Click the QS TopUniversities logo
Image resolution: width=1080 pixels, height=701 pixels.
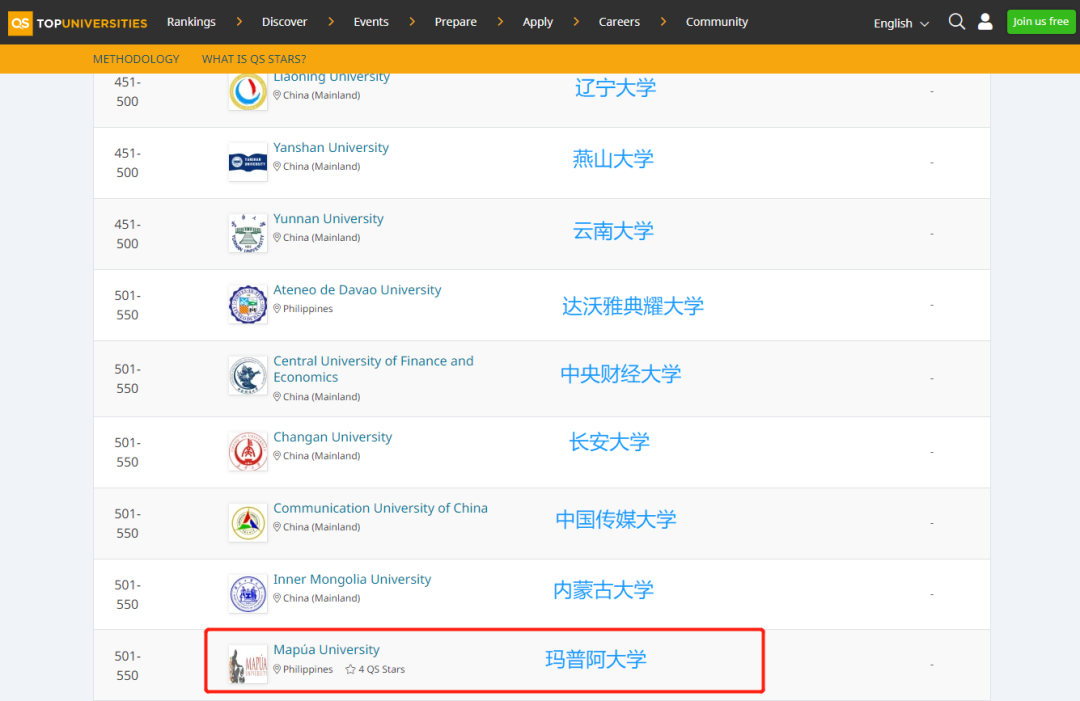[78, 23]
